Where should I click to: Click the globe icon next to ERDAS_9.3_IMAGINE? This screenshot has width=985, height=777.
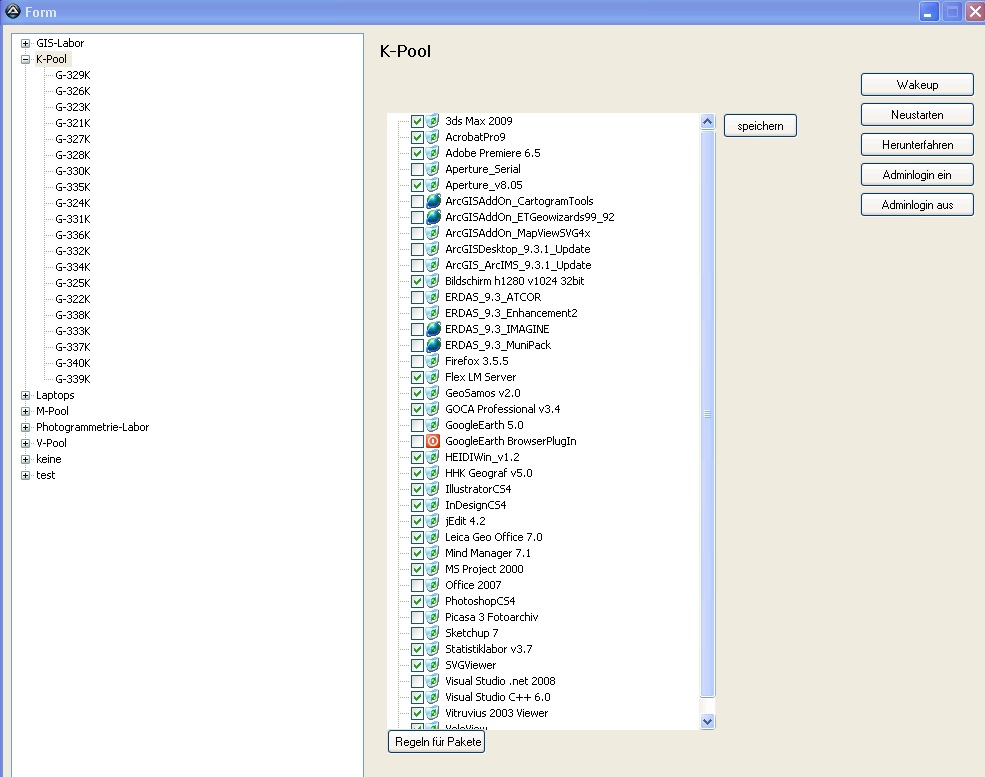433,329
